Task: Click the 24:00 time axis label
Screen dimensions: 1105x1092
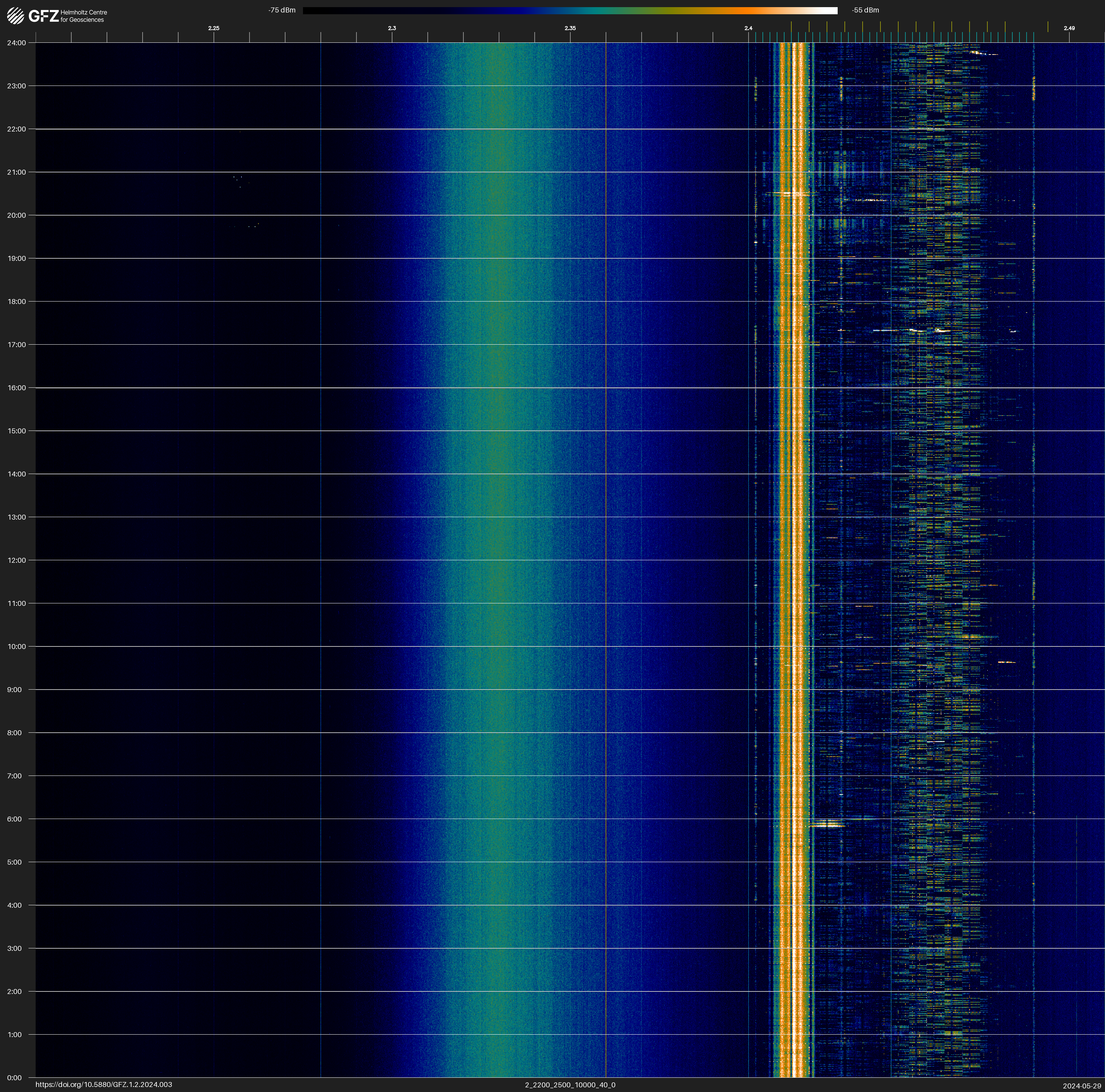Action: (x=17, y=43)
